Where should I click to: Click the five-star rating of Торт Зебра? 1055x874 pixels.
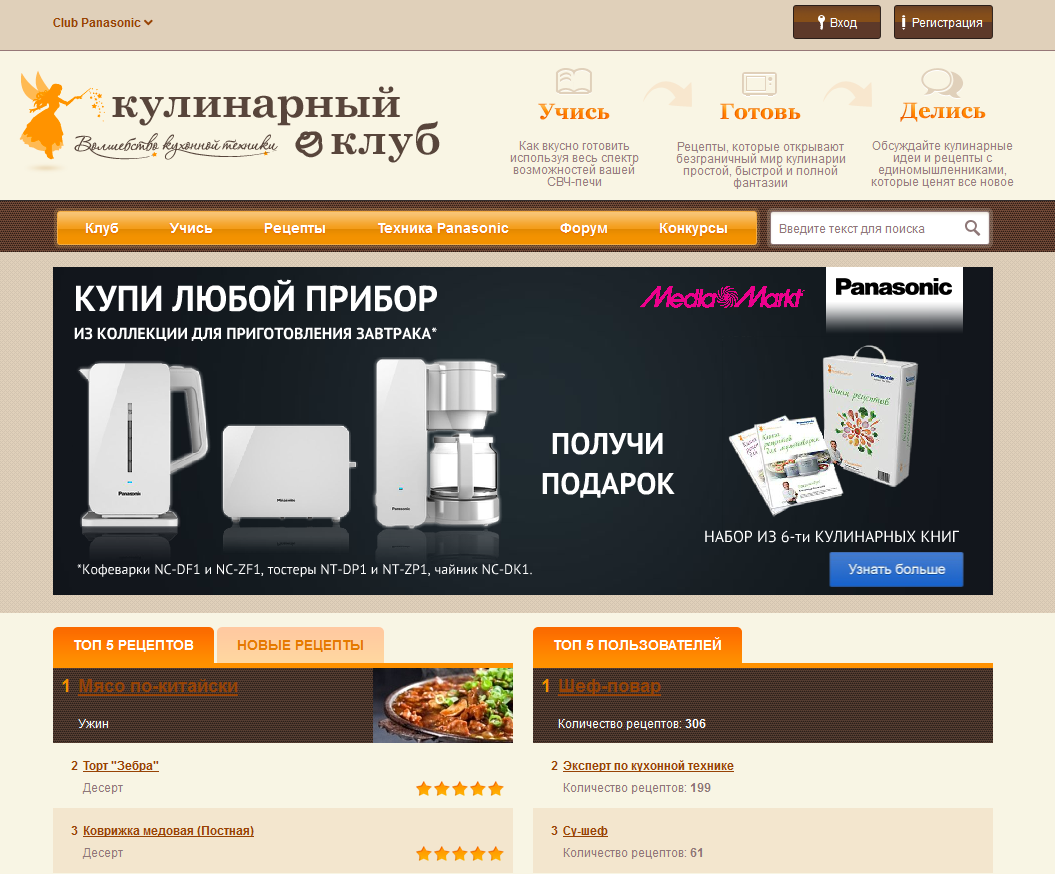pyautogui.click(x=460, y=789)
